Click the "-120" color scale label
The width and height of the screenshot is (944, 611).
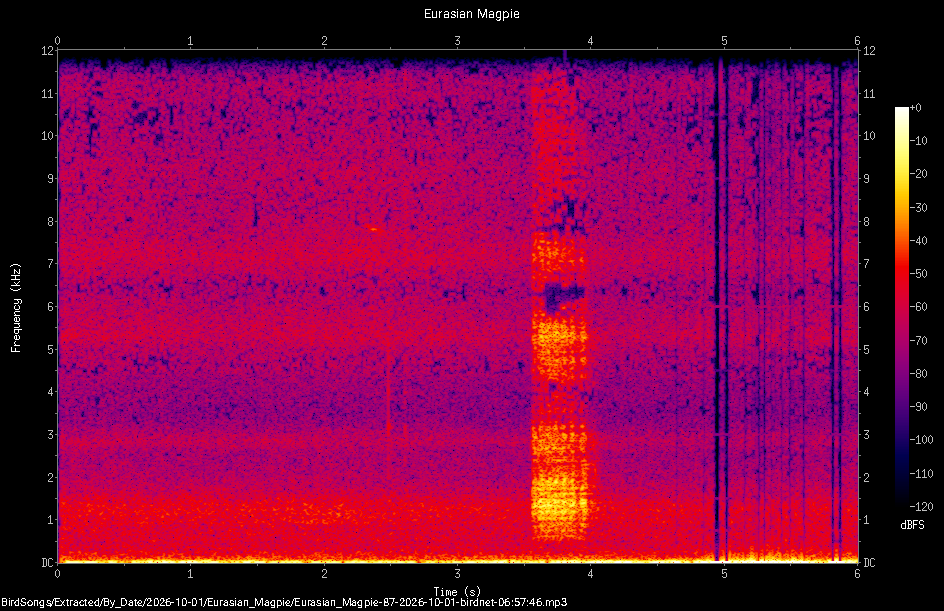921,507
